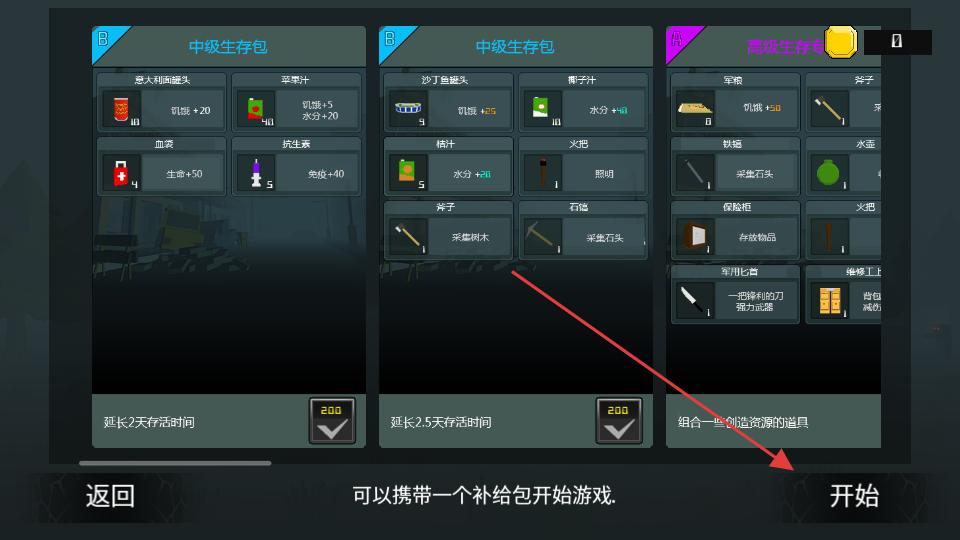Click the 石镐 pickaxe icon
Screen dimensions: 960x540
click(x=539, y=236)
